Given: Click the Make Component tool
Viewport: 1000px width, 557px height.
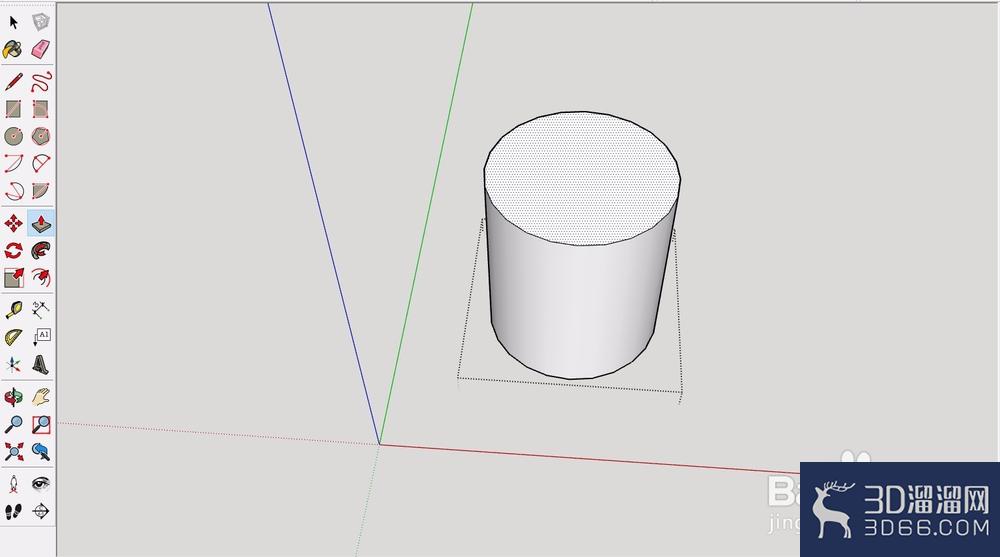Looking at the screenshot, I should point(41,23).
